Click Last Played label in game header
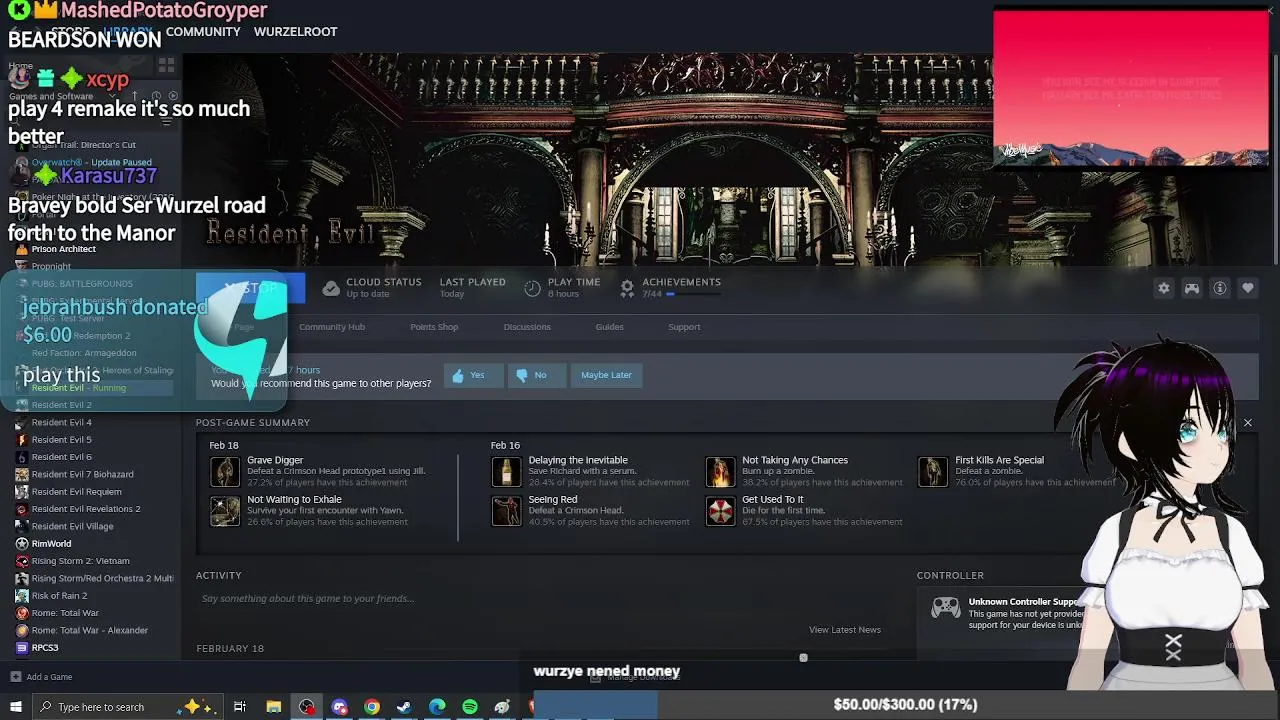 [x=472, y=282]
